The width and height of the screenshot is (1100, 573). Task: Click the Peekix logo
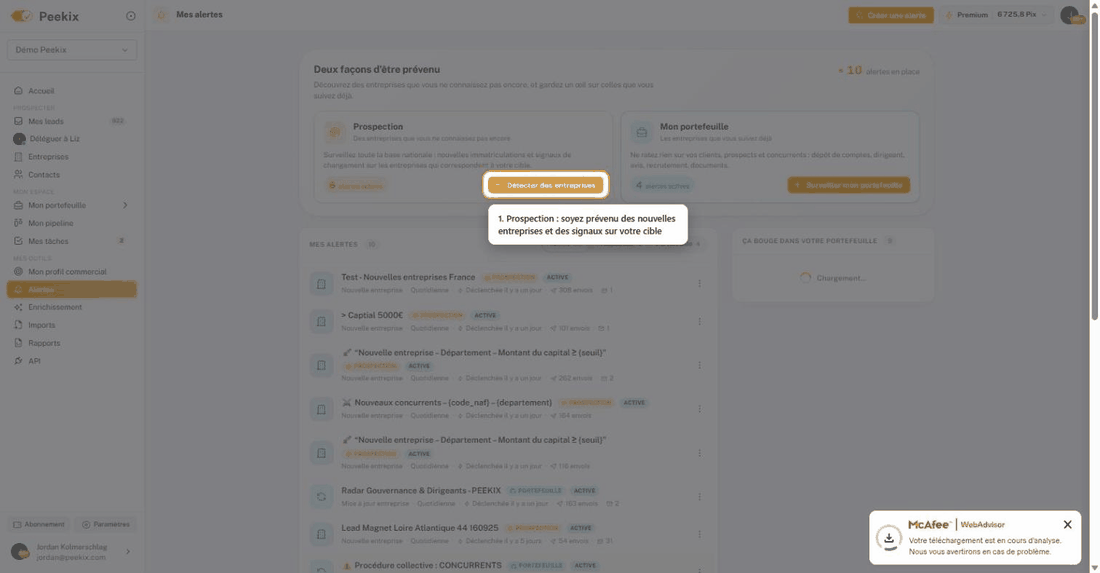point(45,15)
